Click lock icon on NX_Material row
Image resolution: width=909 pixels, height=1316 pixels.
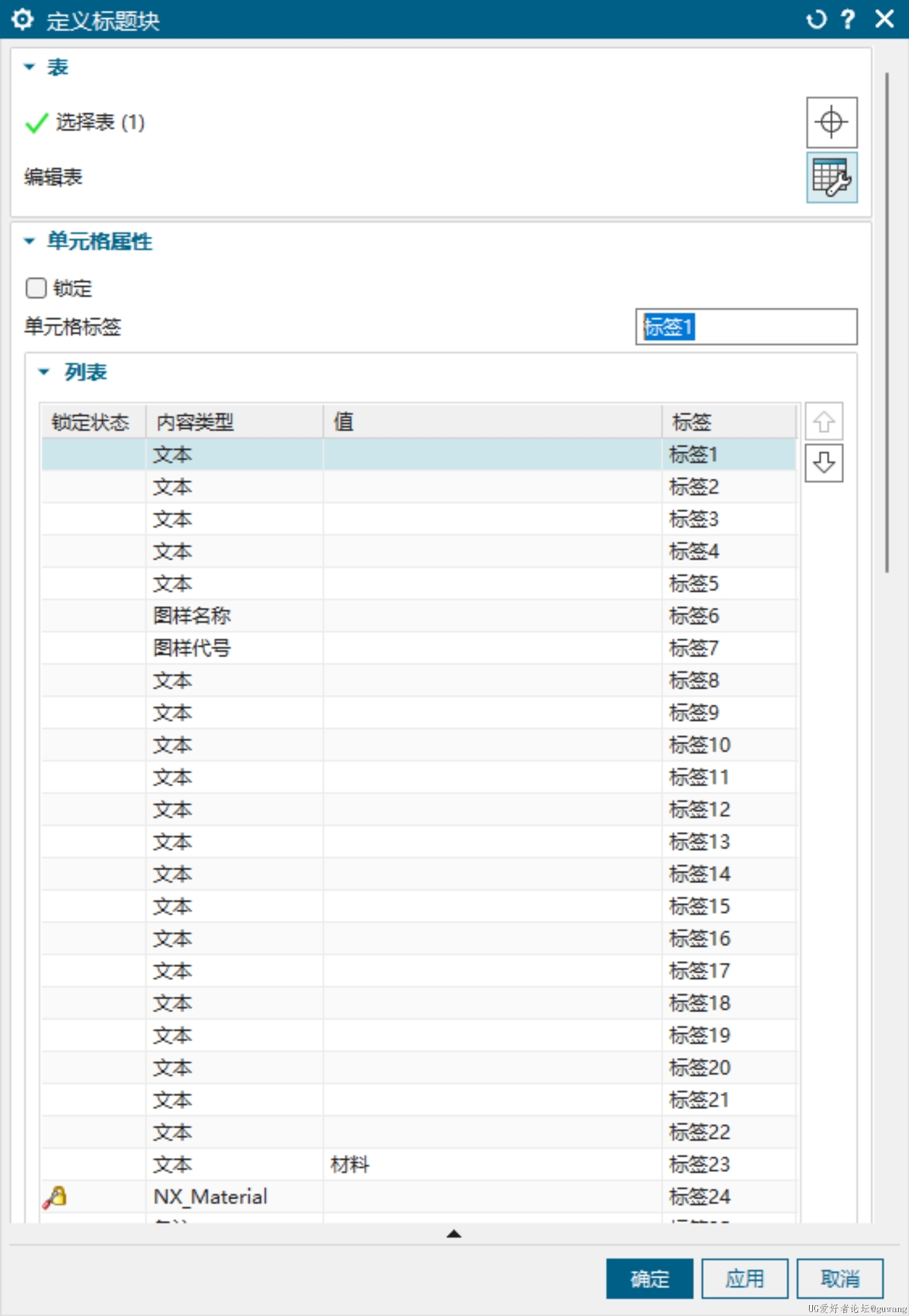[55, 1197]
